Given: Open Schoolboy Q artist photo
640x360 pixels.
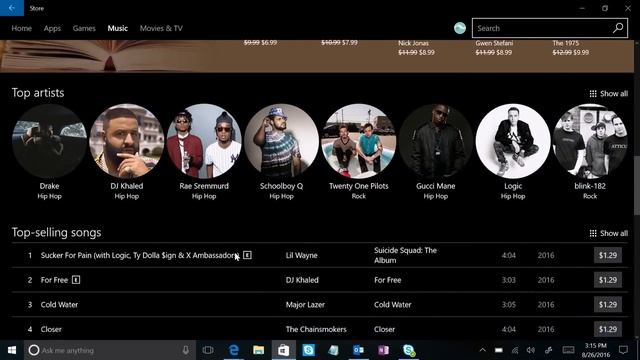Looking at the screenshot, I should [281, 141].
